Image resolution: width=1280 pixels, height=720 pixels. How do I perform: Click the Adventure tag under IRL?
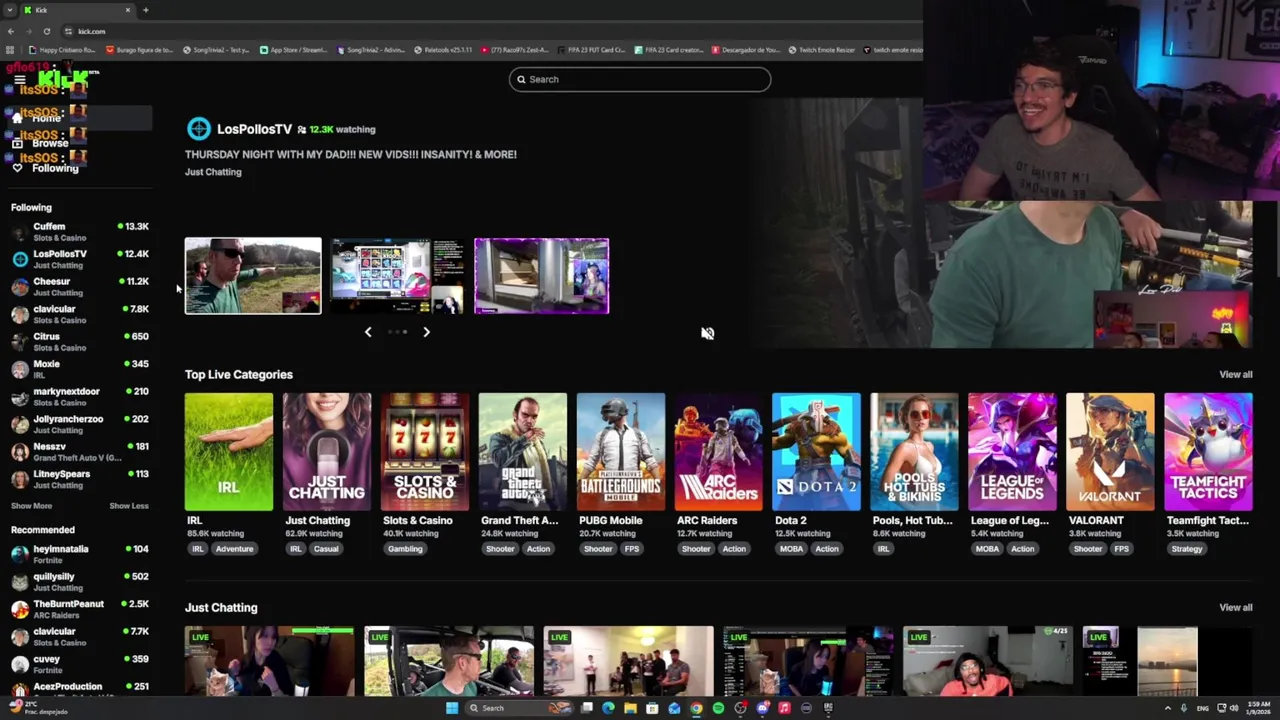click(234, 549)
